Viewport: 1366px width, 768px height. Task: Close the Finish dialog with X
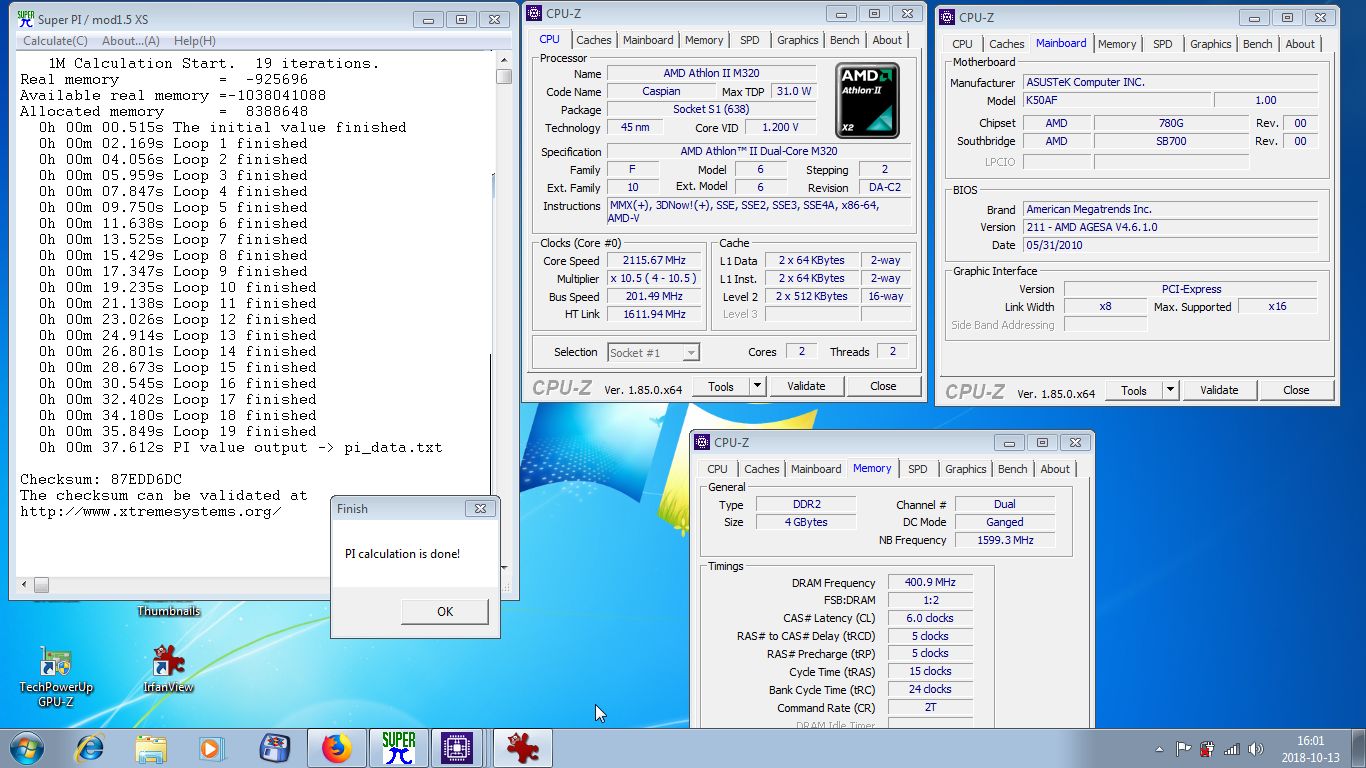[x=479, y=509]
